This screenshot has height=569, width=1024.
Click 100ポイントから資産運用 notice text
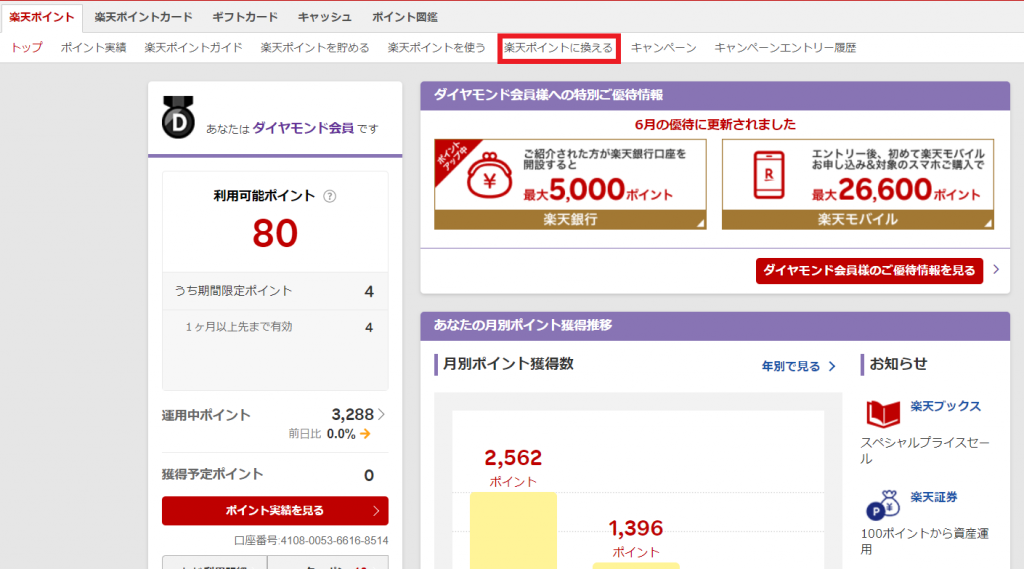[x=925, y=542]
